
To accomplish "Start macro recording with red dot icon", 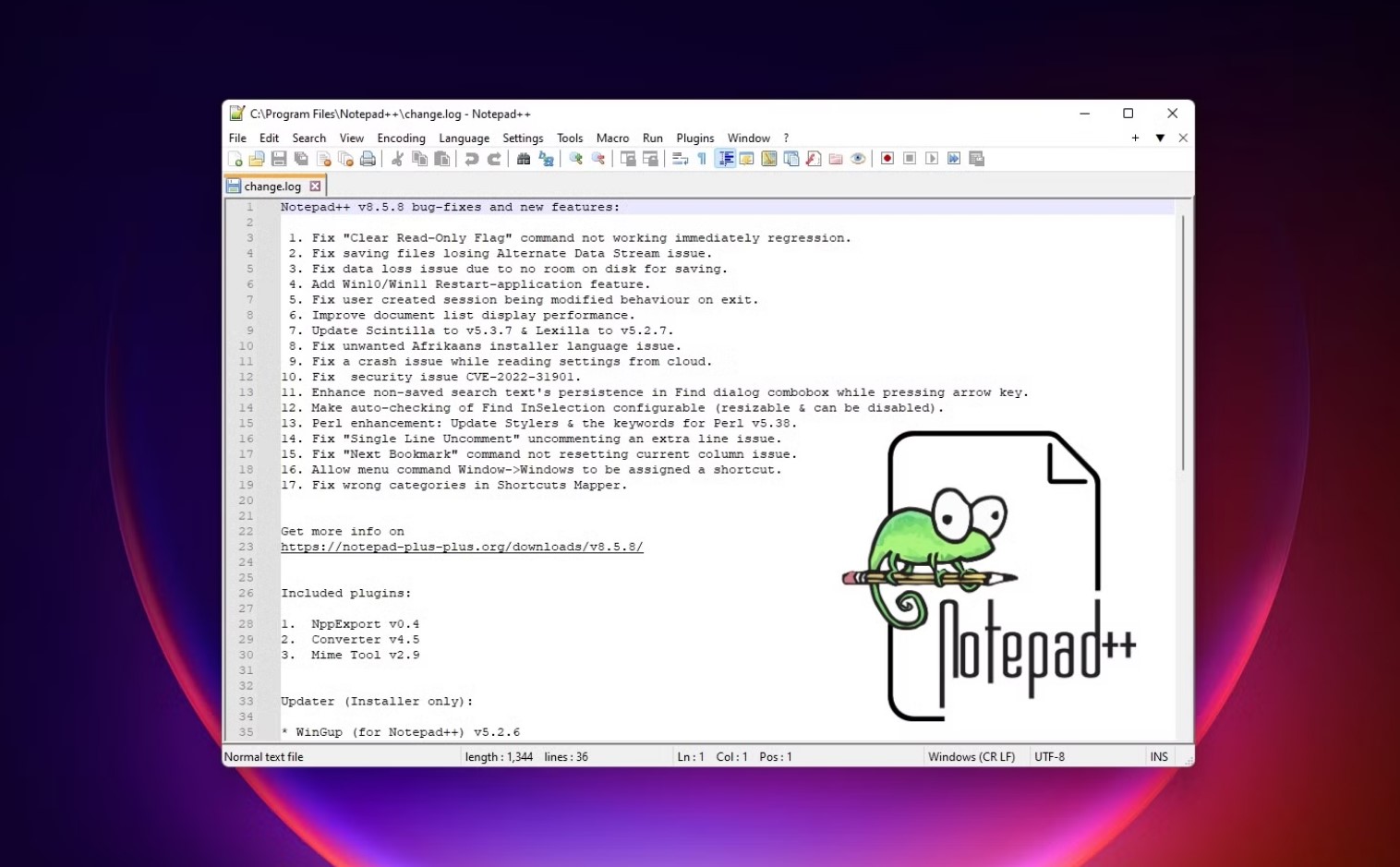I will (x=887, y=159).
